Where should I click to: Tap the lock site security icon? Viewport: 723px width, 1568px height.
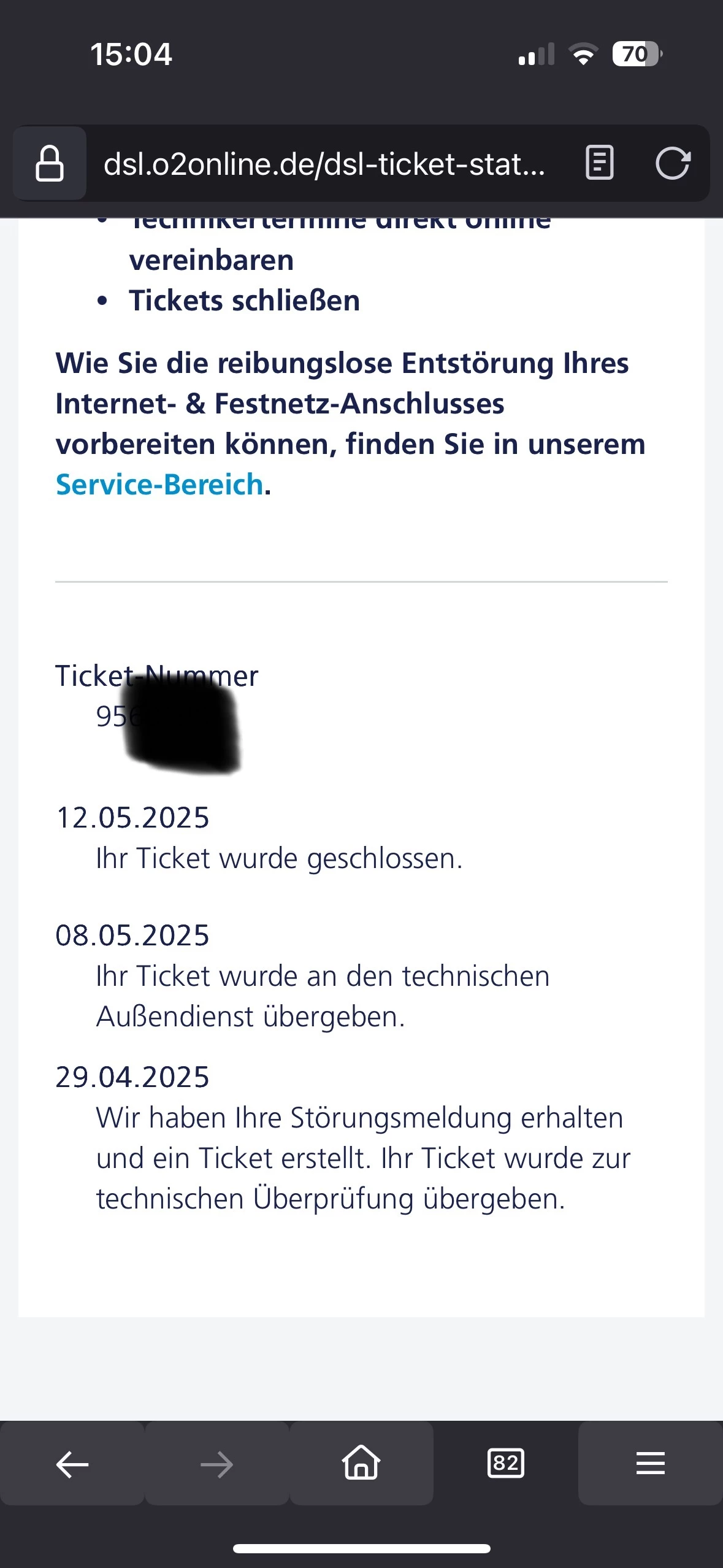click(x=50, y=164)
